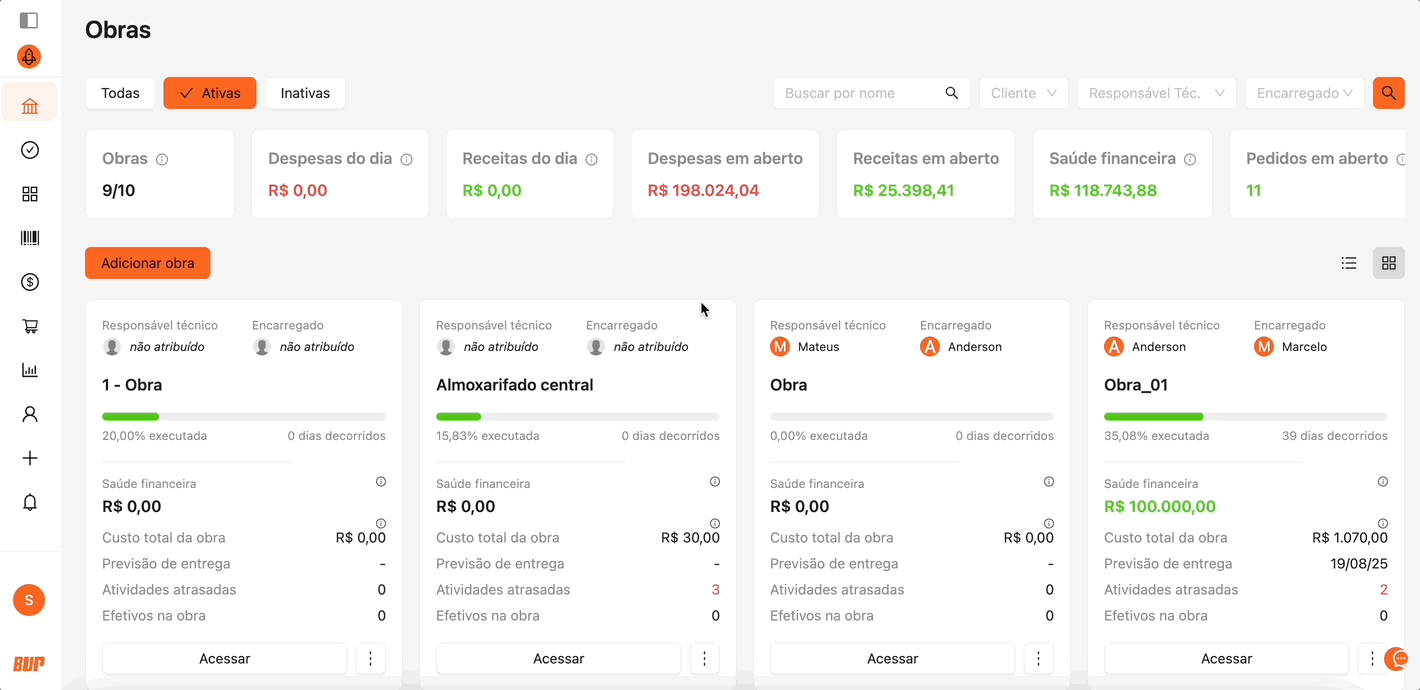The height and width of the screenshot is (690, 1420).
Task: Click Acessar on Almoxarifado central card
Action: (558, 659)
